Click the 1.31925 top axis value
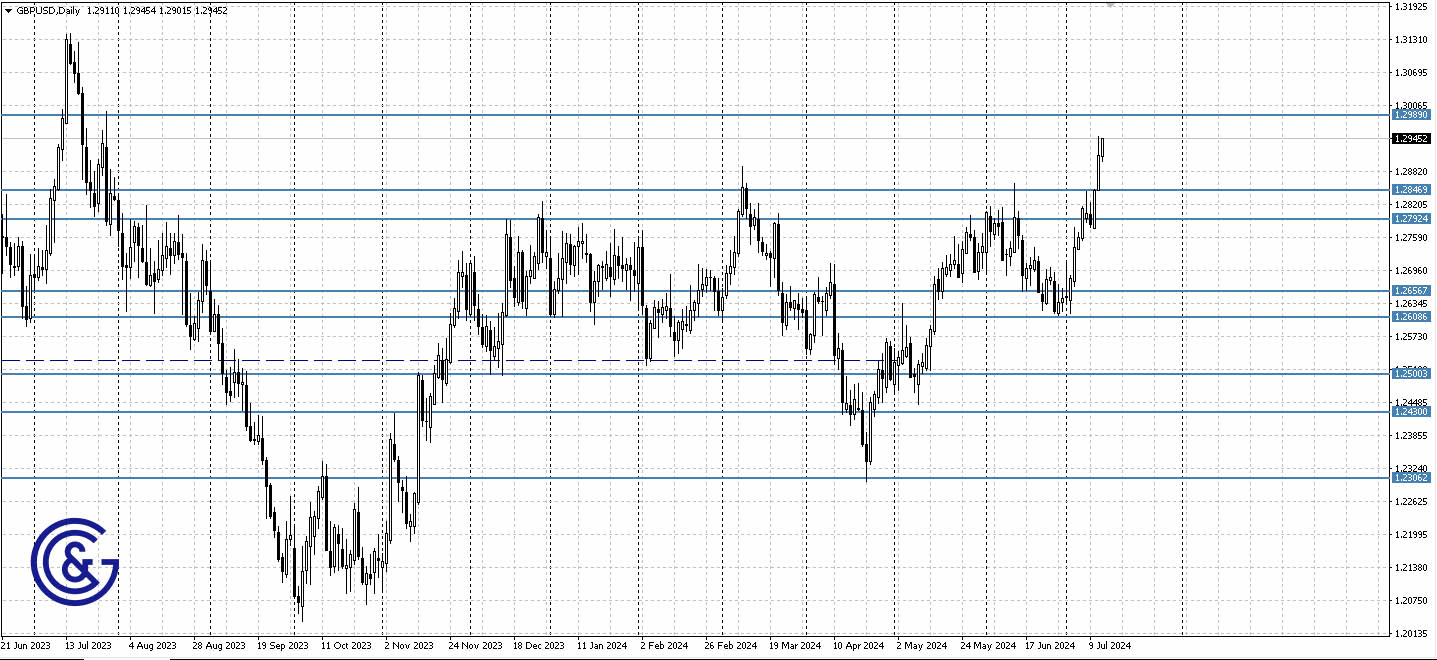The width and height of the screenshot is (1437, 660). pos(1412,5)
